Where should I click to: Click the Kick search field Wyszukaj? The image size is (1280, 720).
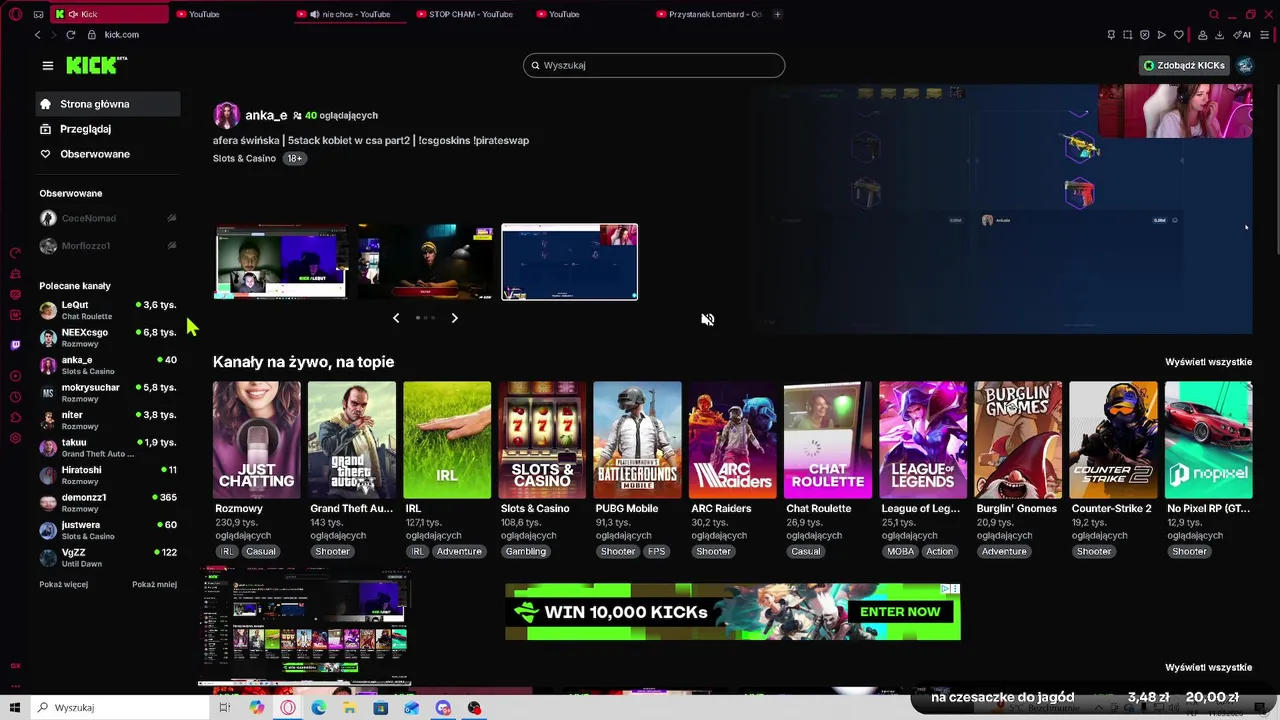click(x=654, y=65)
